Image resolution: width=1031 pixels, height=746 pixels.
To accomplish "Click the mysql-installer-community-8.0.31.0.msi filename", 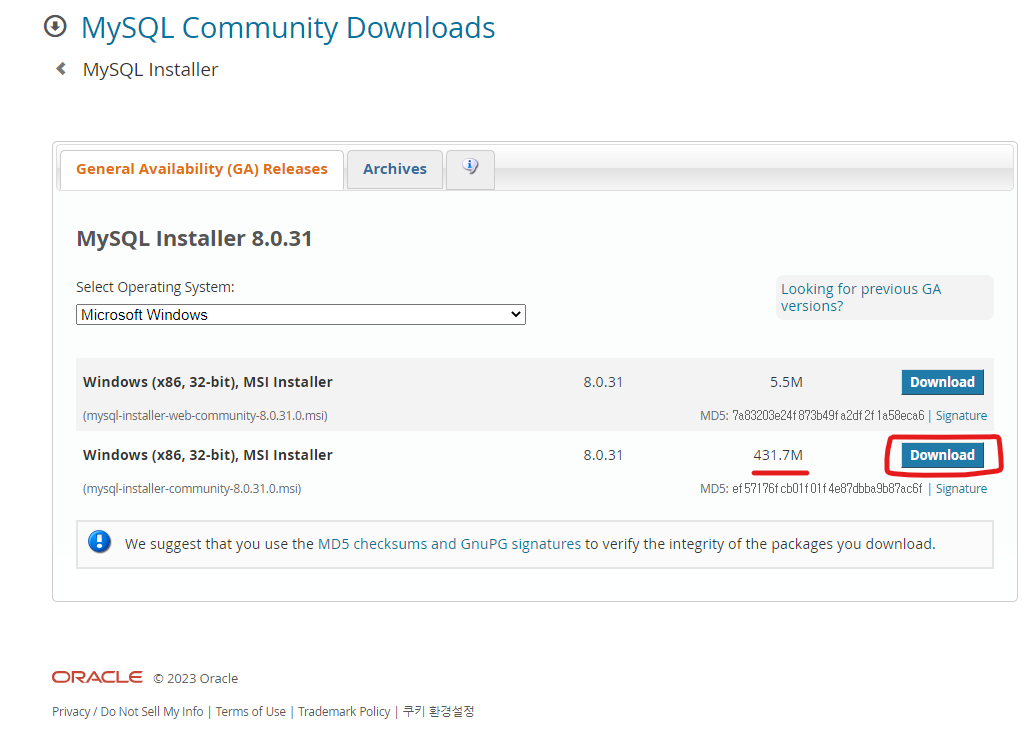I will click(x=192, y=489).
